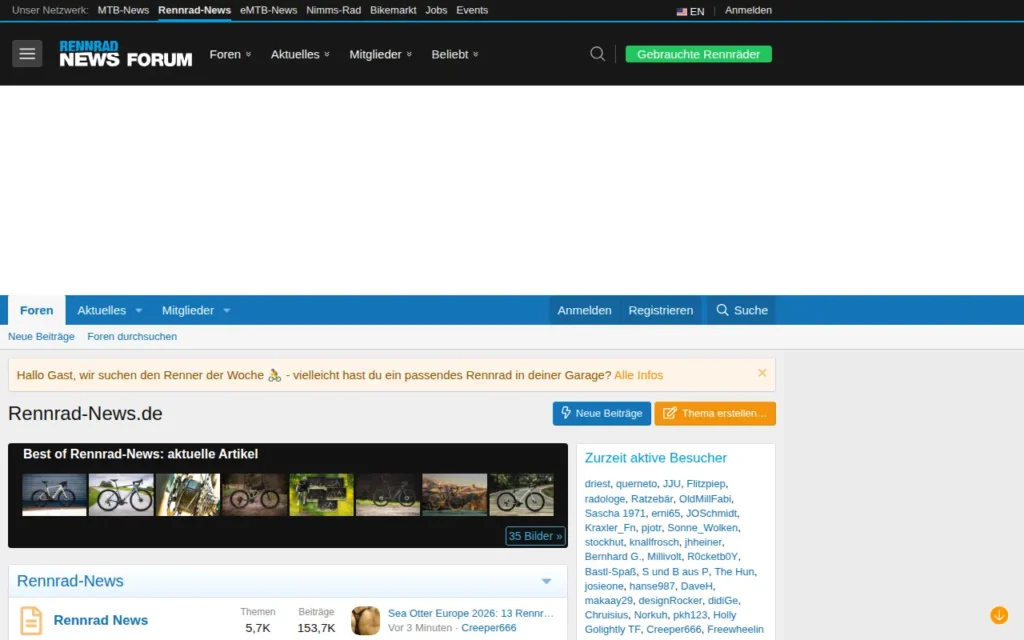The image size is (1024, 640).
Task: Open Bernhard G.'s user profile
Action: pyautogui.click(x=613, y=556)
